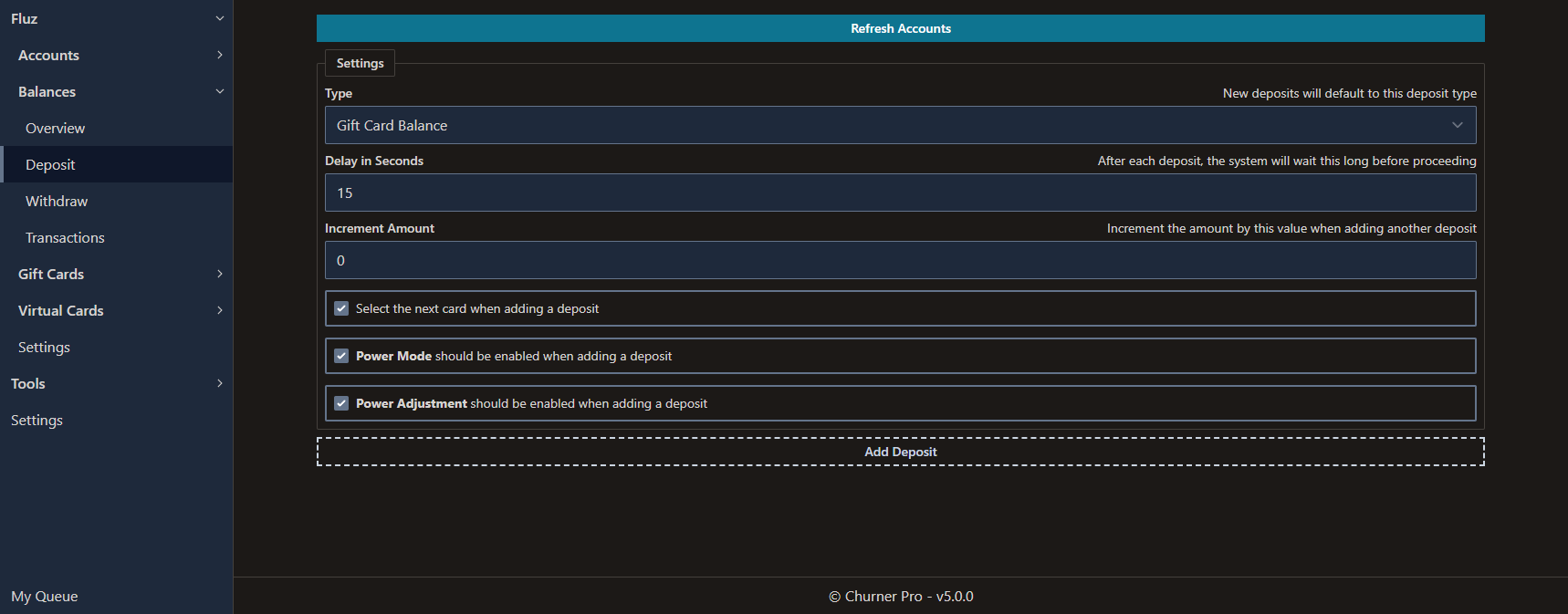The width and height of the screenshot is (1568, 614).
Task: Expand the Gift Cards arrow
Action: pos(219,274)
